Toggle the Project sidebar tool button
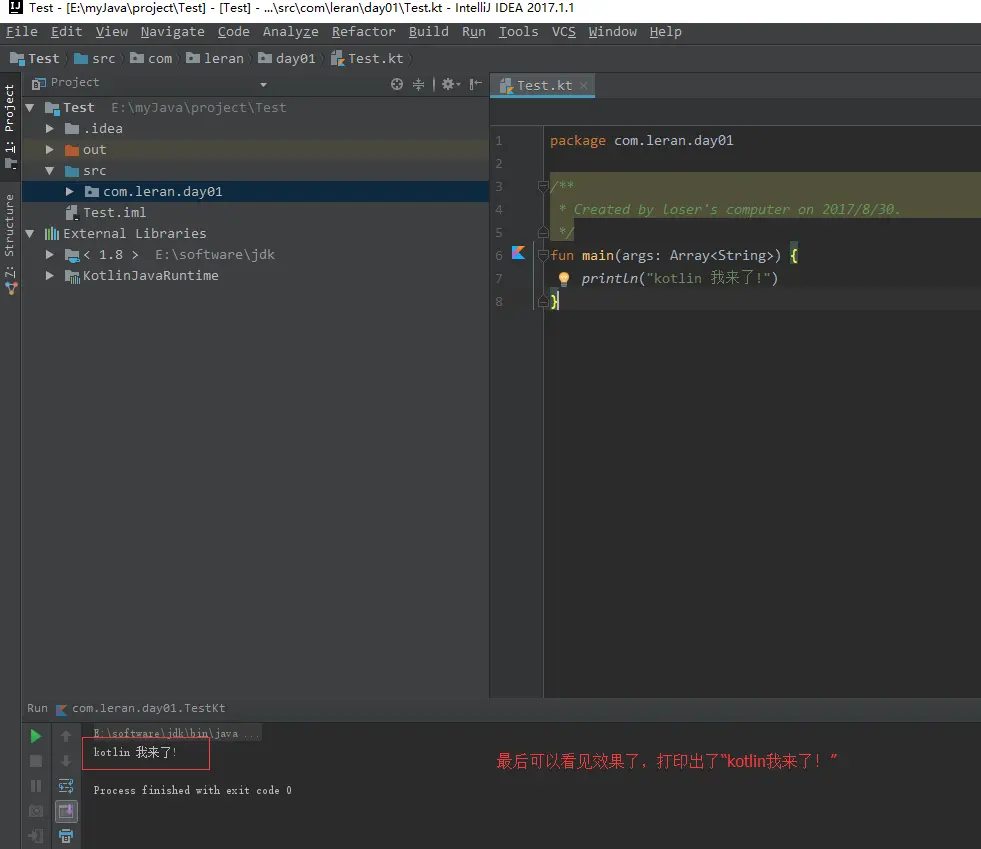The image size is (981, 849). [x=9, y=126]
